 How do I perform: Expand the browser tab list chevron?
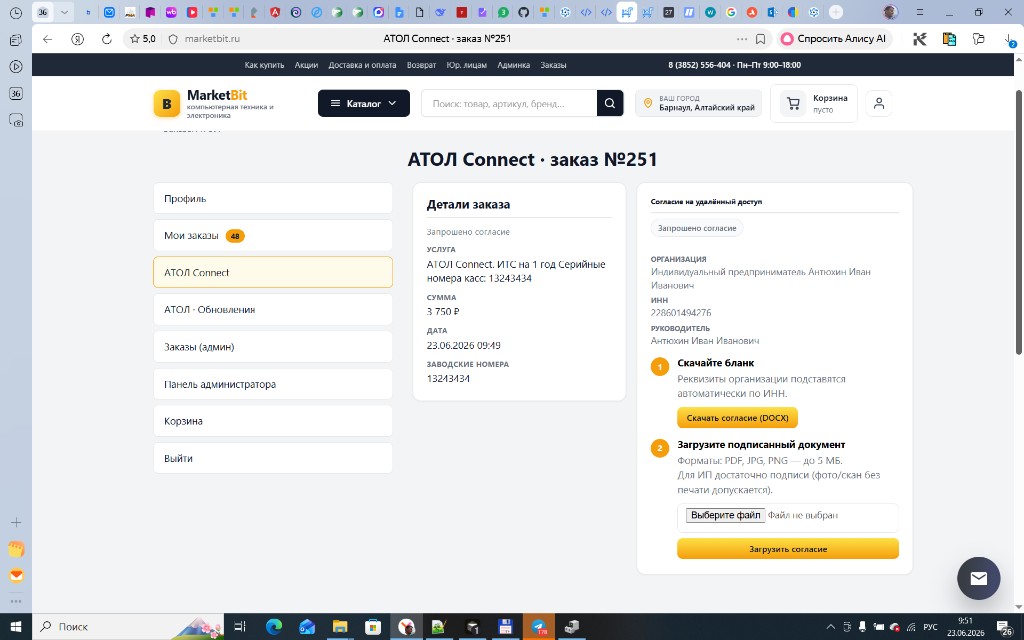pyautogui.click(x=64, y=12)
